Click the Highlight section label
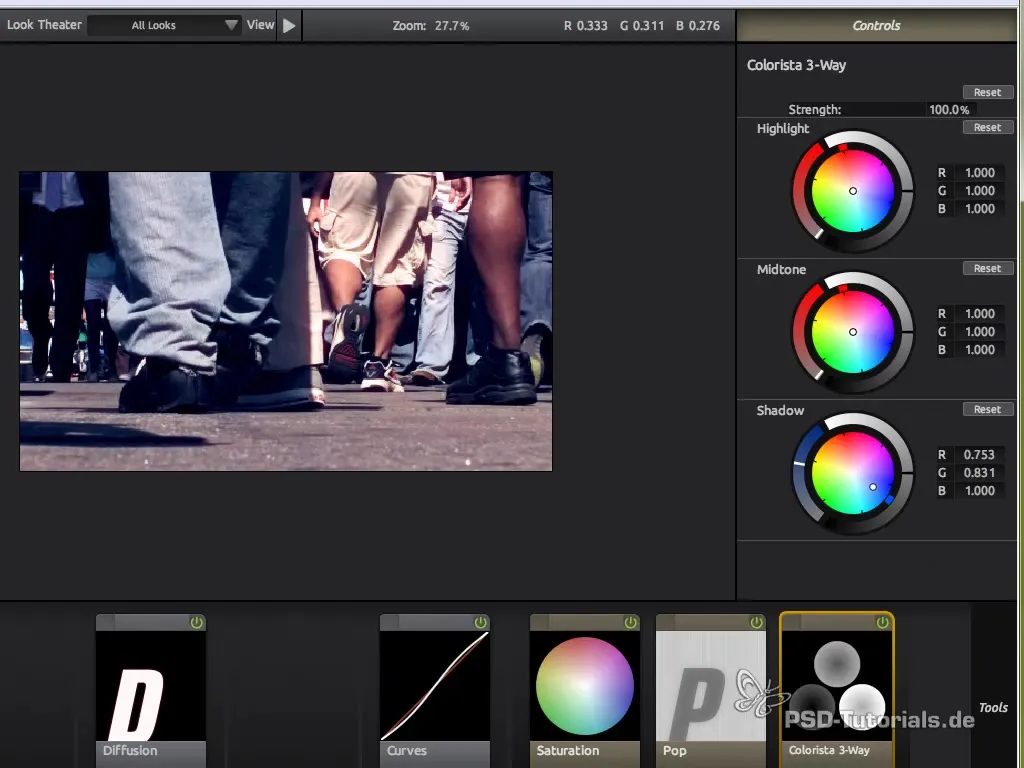 (x=782, y=129)
